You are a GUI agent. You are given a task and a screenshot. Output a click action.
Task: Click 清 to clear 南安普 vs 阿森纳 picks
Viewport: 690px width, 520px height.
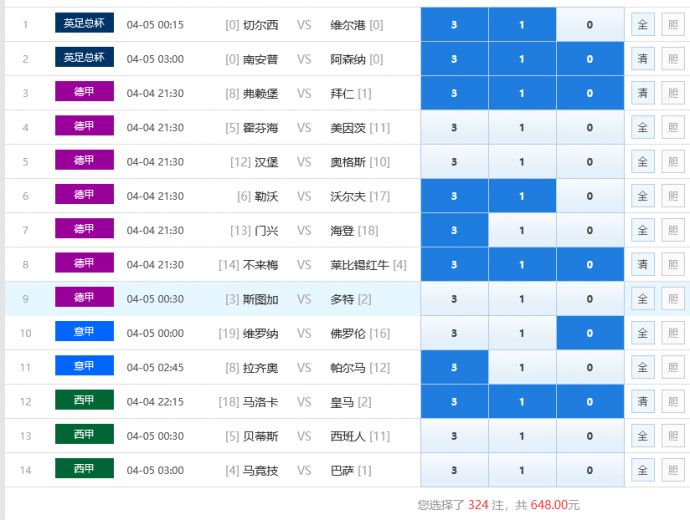(642, 59)
